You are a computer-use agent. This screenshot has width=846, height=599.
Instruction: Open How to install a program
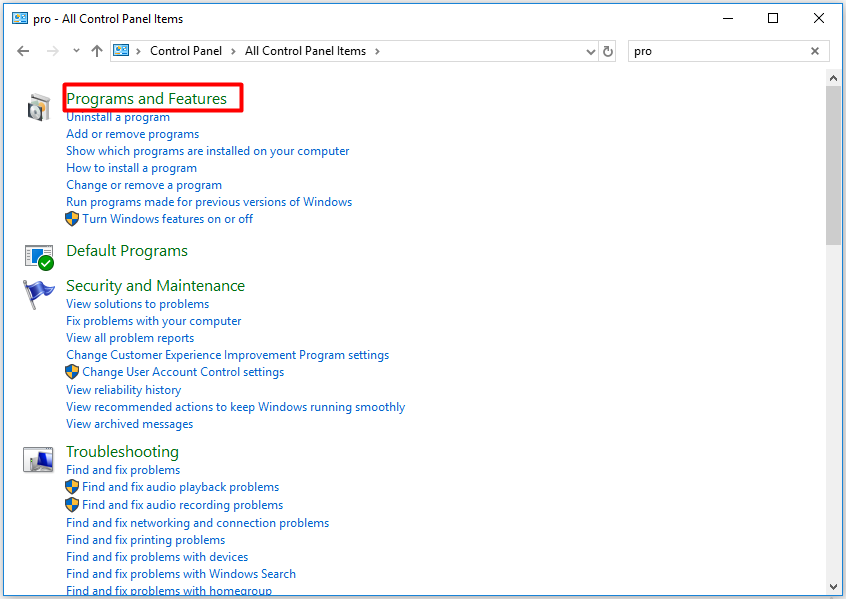[131, 168]
